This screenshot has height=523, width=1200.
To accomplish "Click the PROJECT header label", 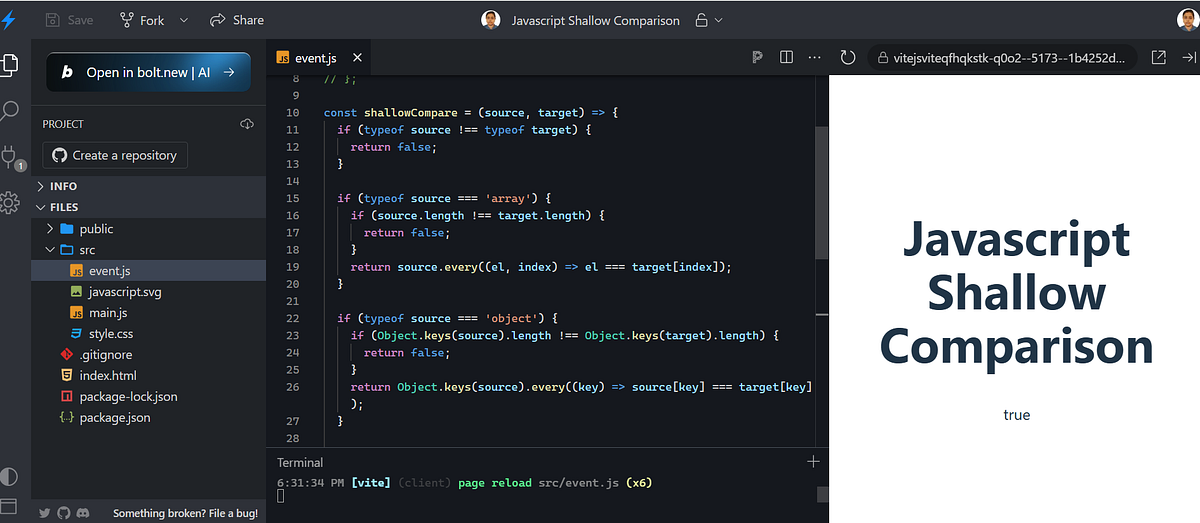I will (x=63, y=124).
